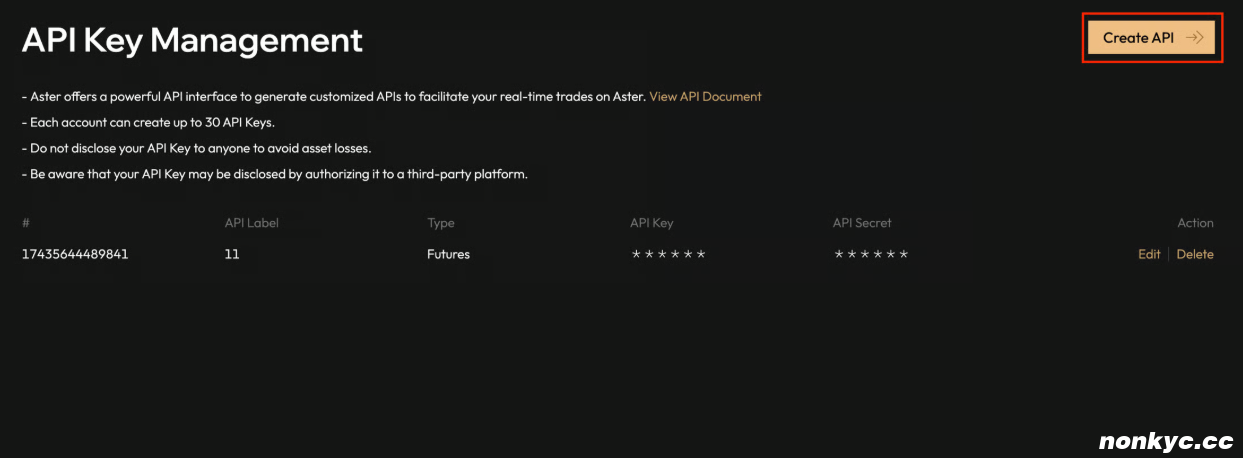Click the API Key Management heading

click(x=192, y=40)
